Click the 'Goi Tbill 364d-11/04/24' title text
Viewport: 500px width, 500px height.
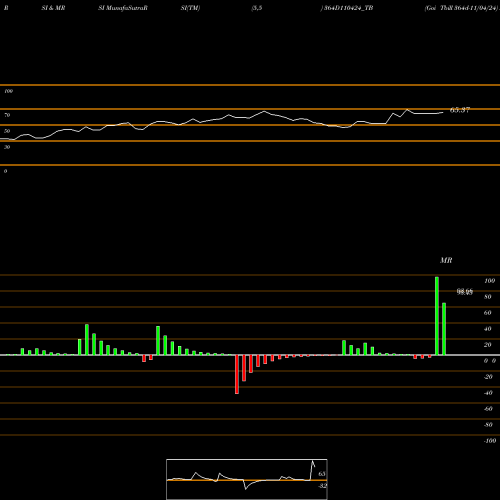pyautogui.click(x=461, y=8)
